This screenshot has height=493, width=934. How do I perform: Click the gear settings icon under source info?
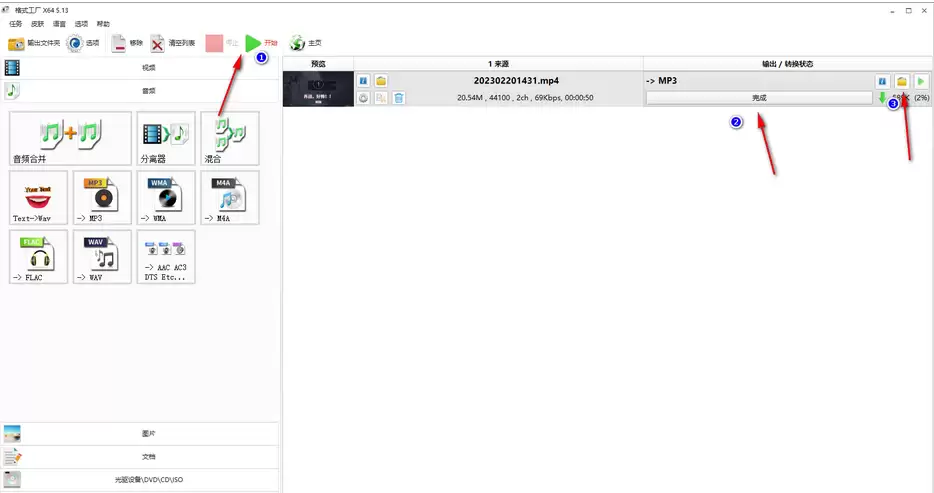pos(363,98)
